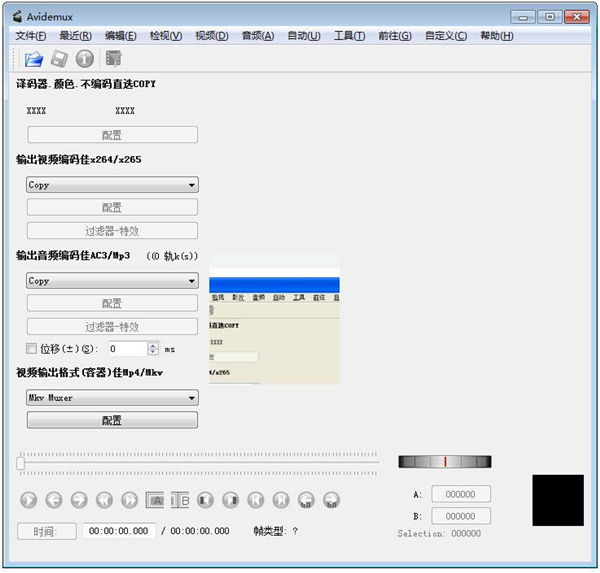Click 配置 button under Mkv Muxer

112,420
